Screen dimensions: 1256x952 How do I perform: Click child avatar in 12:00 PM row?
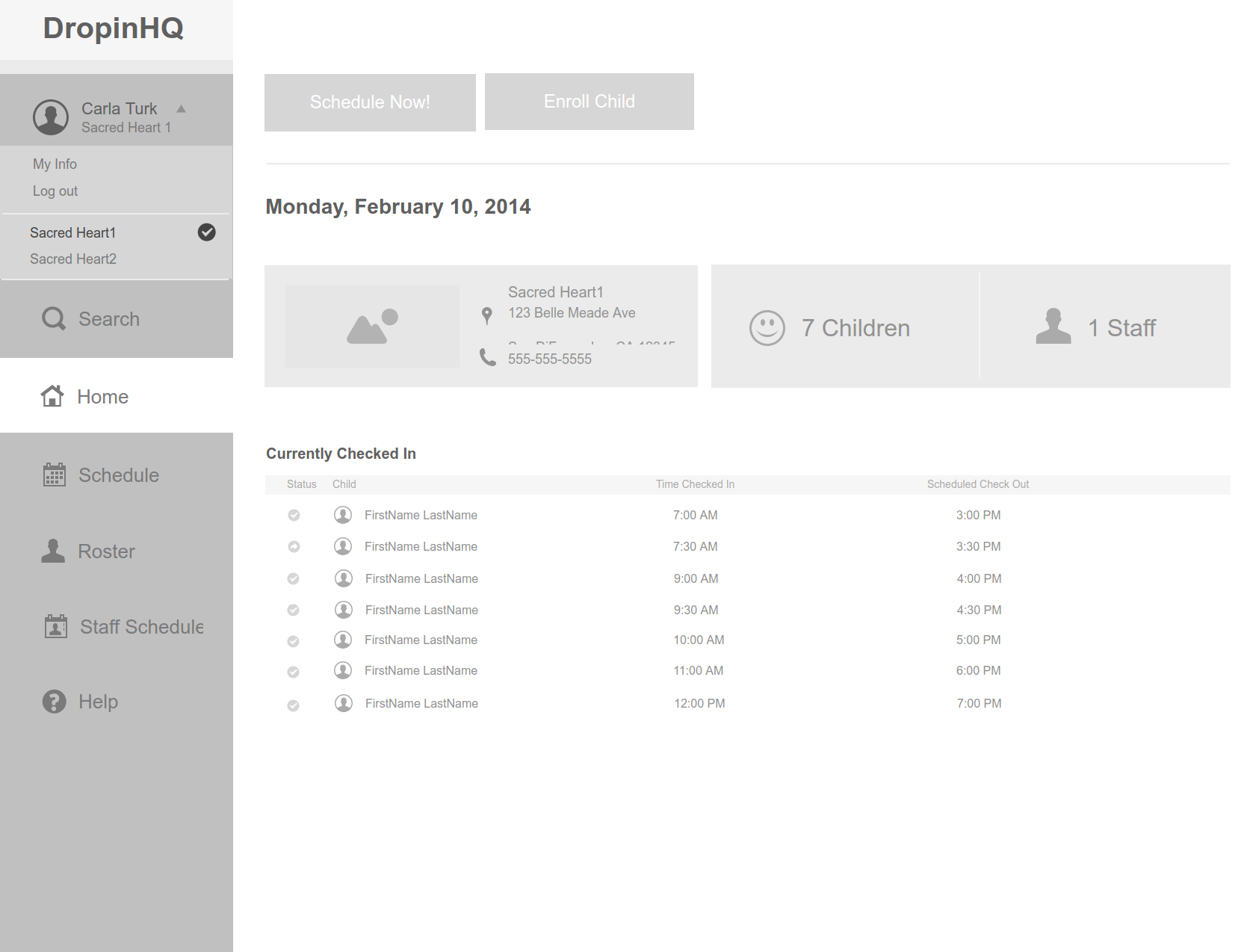tap(344, 703)
